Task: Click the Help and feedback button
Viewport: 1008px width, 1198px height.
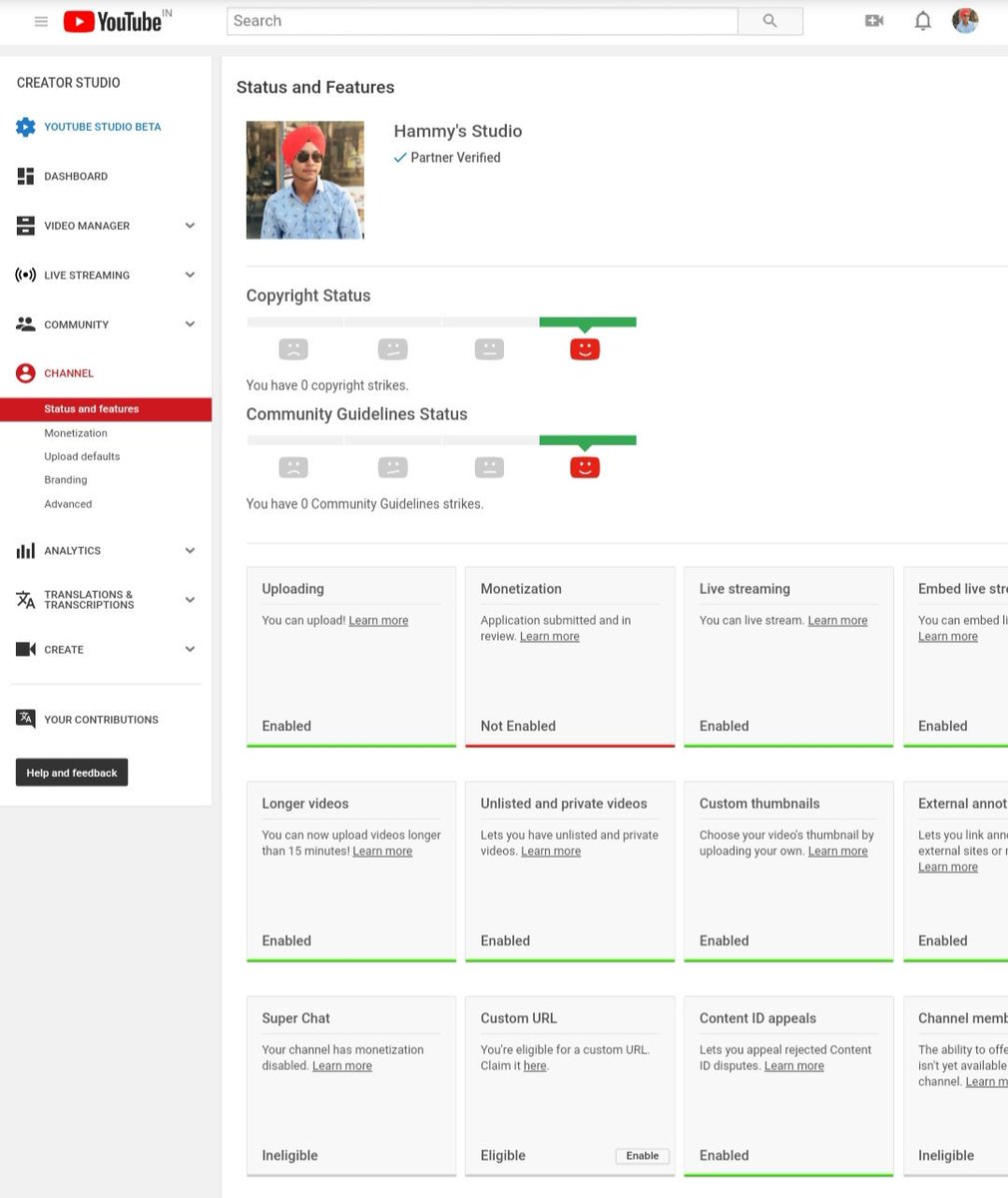Action: (72, 773)
